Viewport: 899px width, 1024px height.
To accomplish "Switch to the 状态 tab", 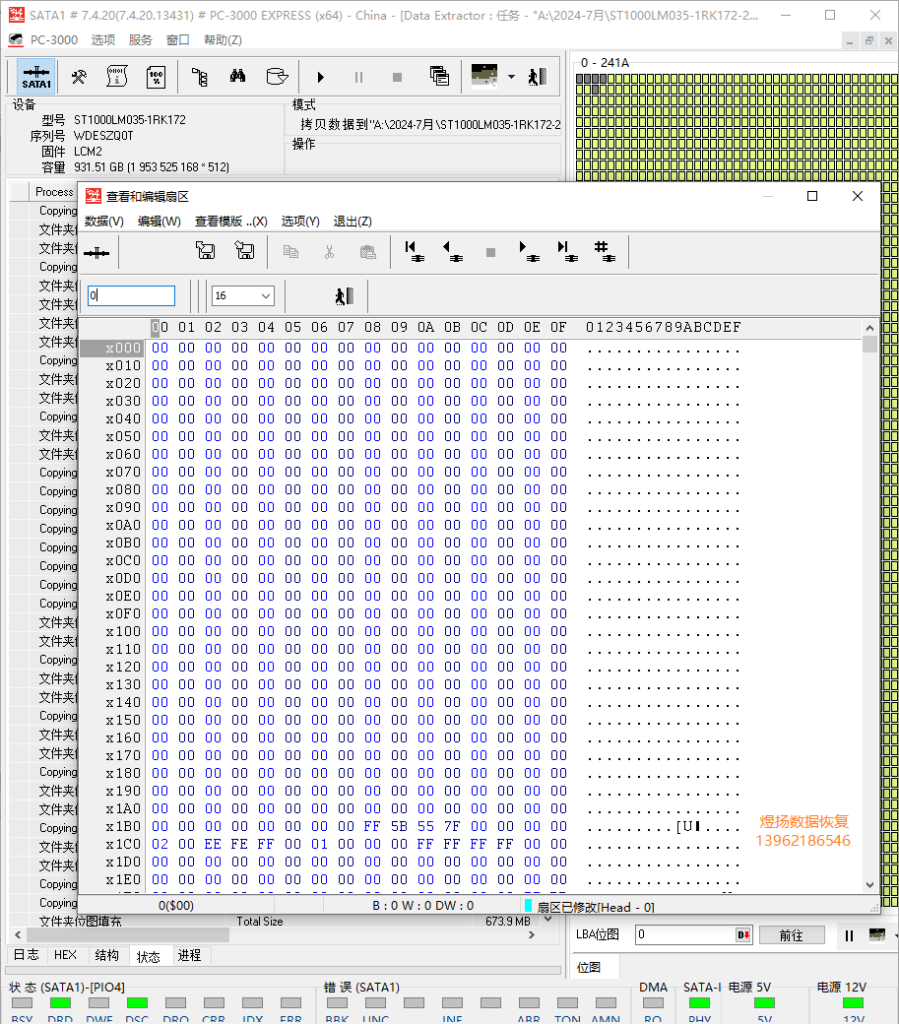I will tap(148, 956).
